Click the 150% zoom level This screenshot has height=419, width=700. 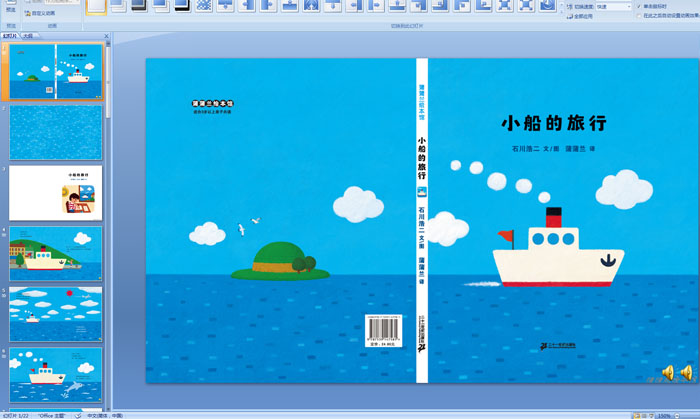click(664, 416)
